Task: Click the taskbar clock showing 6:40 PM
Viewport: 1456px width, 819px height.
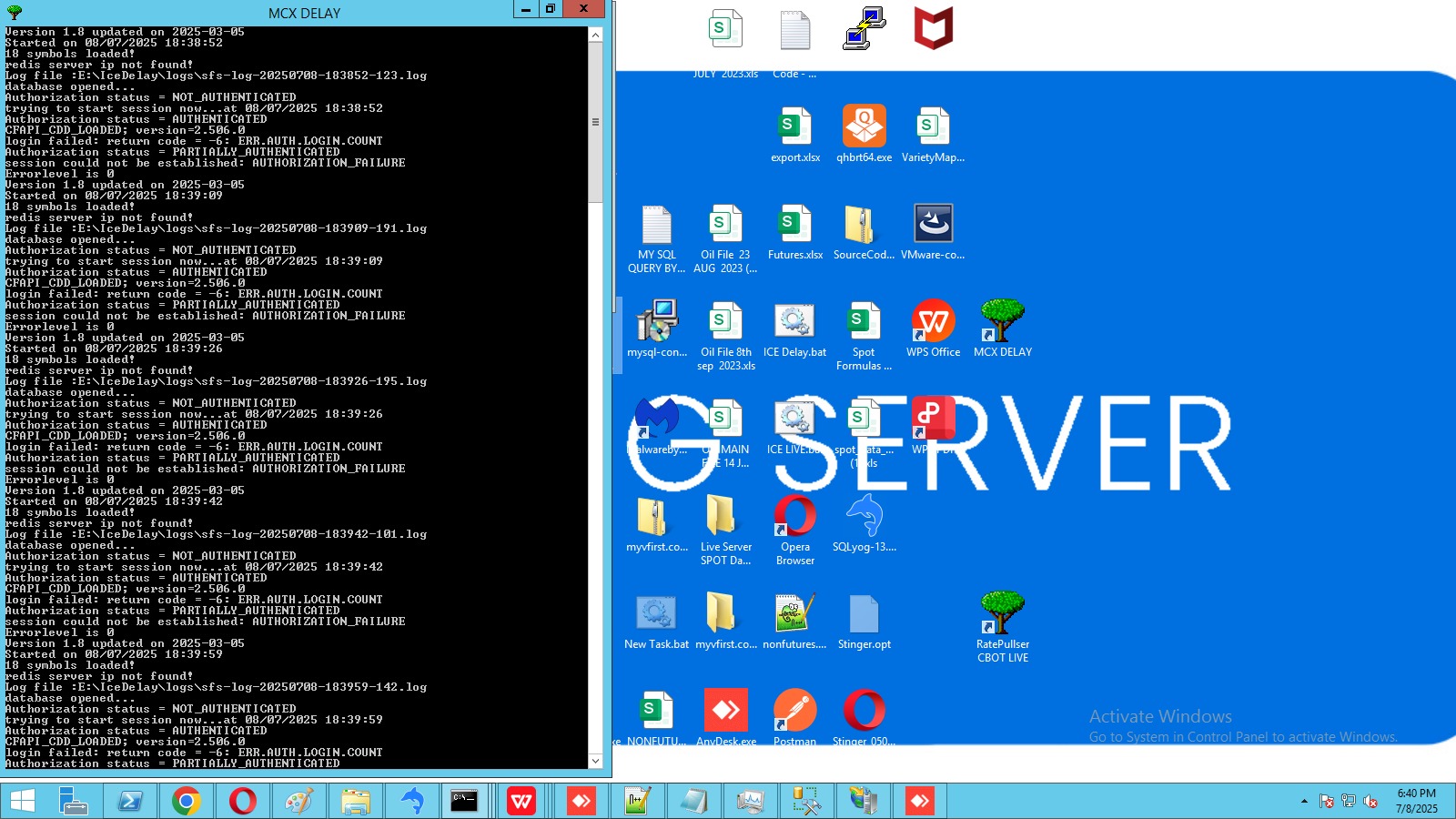Action: [x=1416, y=801]
